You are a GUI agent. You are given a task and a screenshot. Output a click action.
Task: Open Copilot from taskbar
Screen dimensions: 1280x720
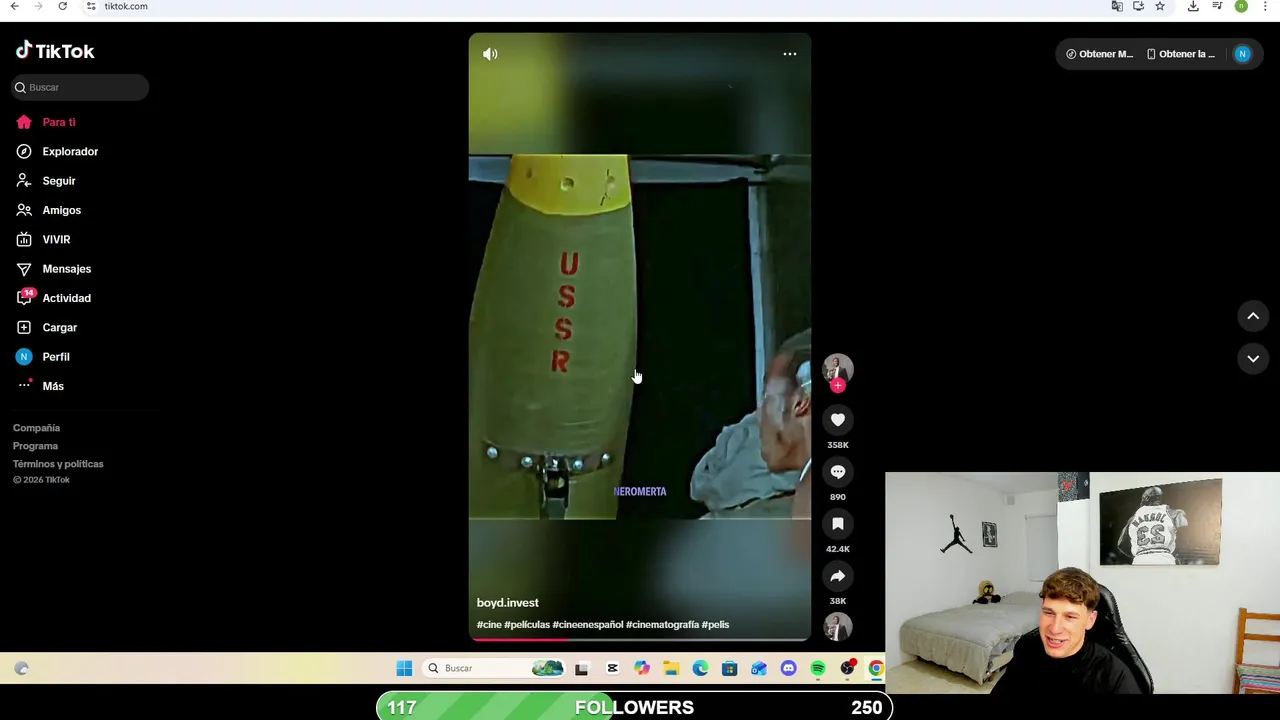[x=641, y=668]
